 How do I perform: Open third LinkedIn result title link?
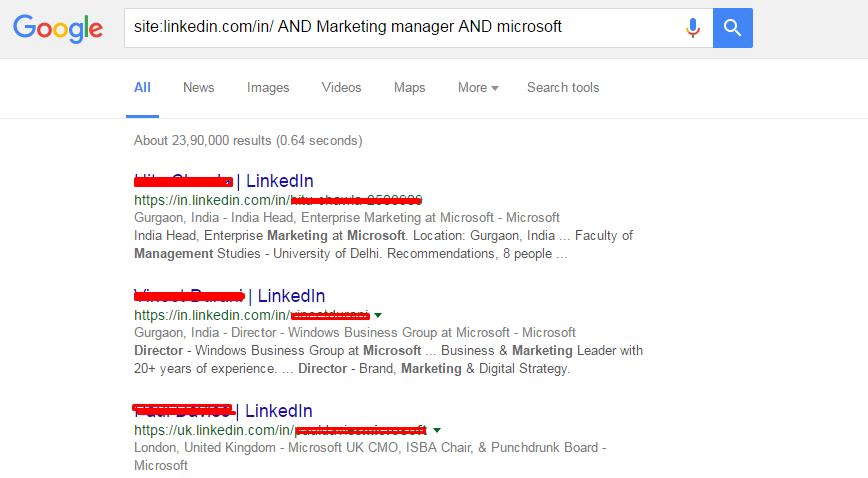point(223,410)
